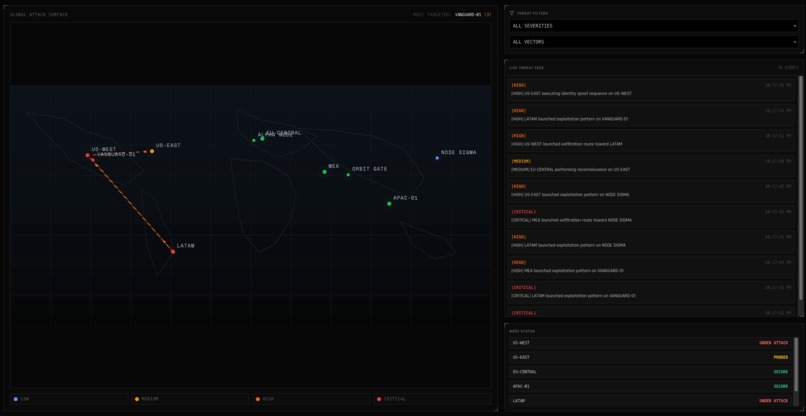Select the LATAM node dot on map

[x=173, y=251]
